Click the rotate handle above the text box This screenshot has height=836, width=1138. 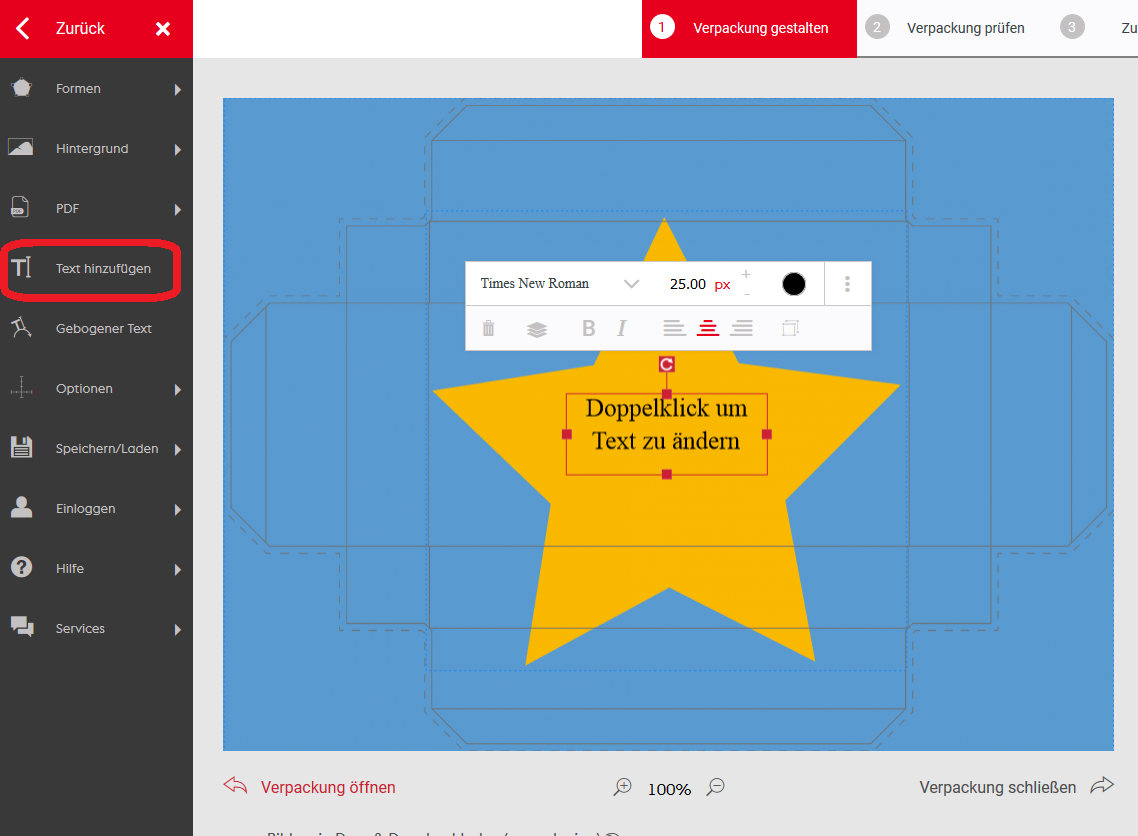pyautogui.click(x=667, y=364)
